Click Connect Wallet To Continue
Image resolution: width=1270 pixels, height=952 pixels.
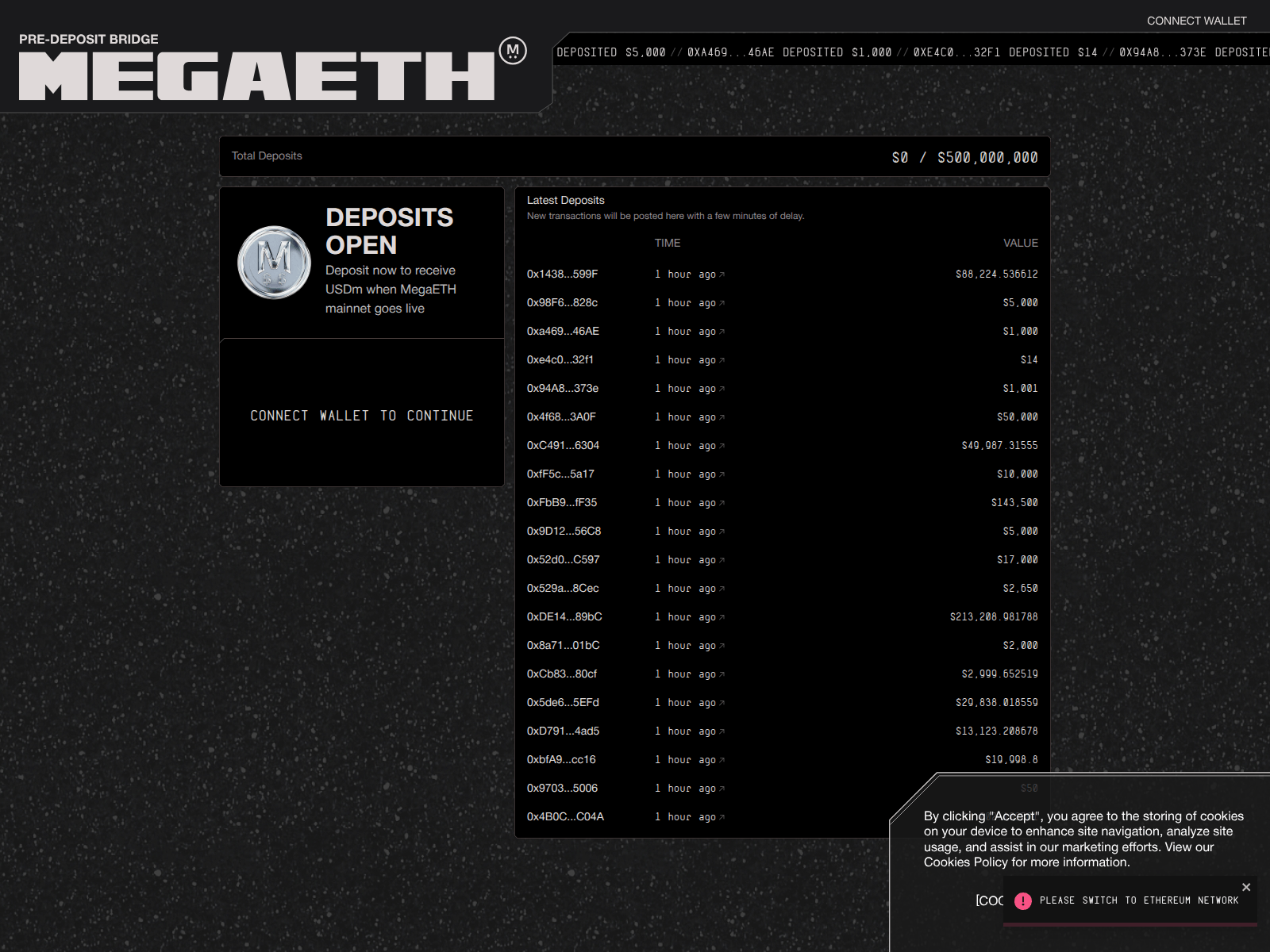pos(362,416)
